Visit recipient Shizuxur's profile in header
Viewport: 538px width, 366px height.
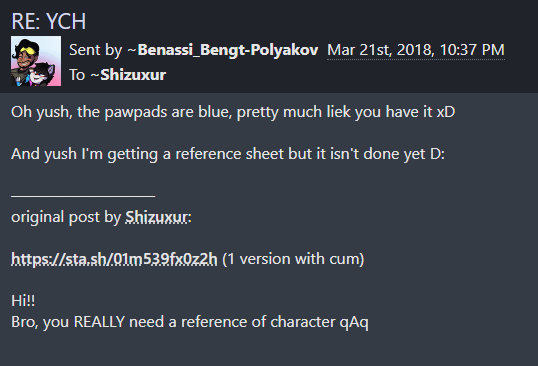pyautogui.click(x=133, y=75)
